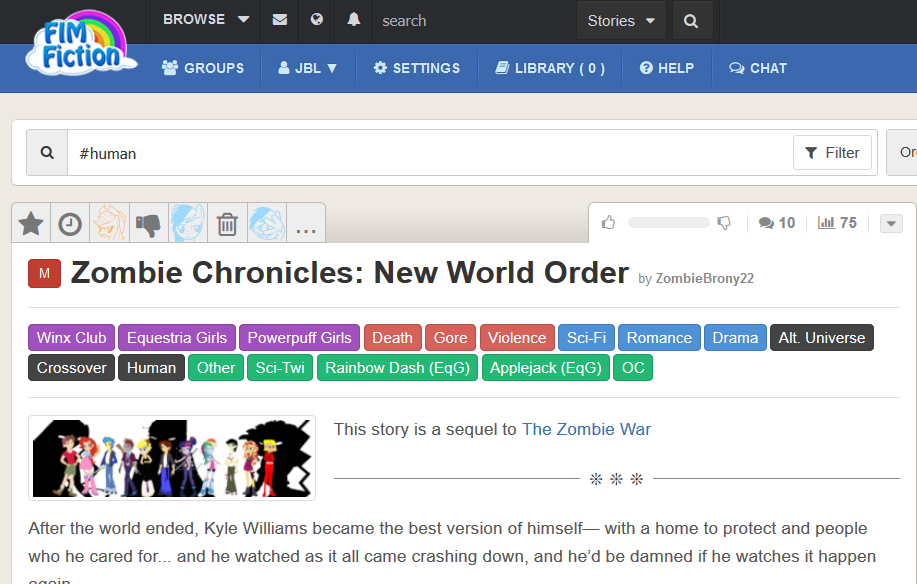The width and height of the screenshot is (917, 584).
Task: Submit the search with the magnifier icon
Action: (692, 20)
